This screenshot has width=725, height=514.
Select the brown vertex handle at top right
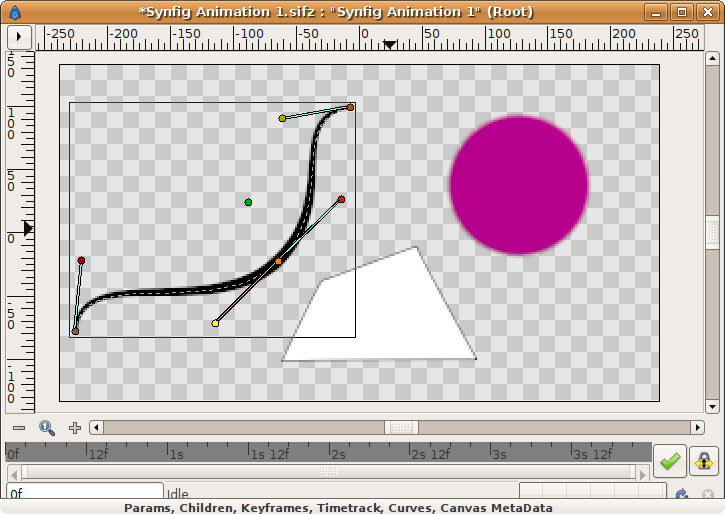tap(350, 107)
